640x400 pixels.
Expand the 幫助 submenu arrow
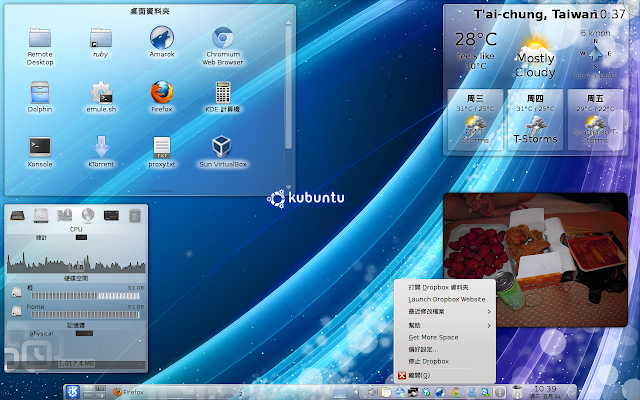[x=489, y=326]
